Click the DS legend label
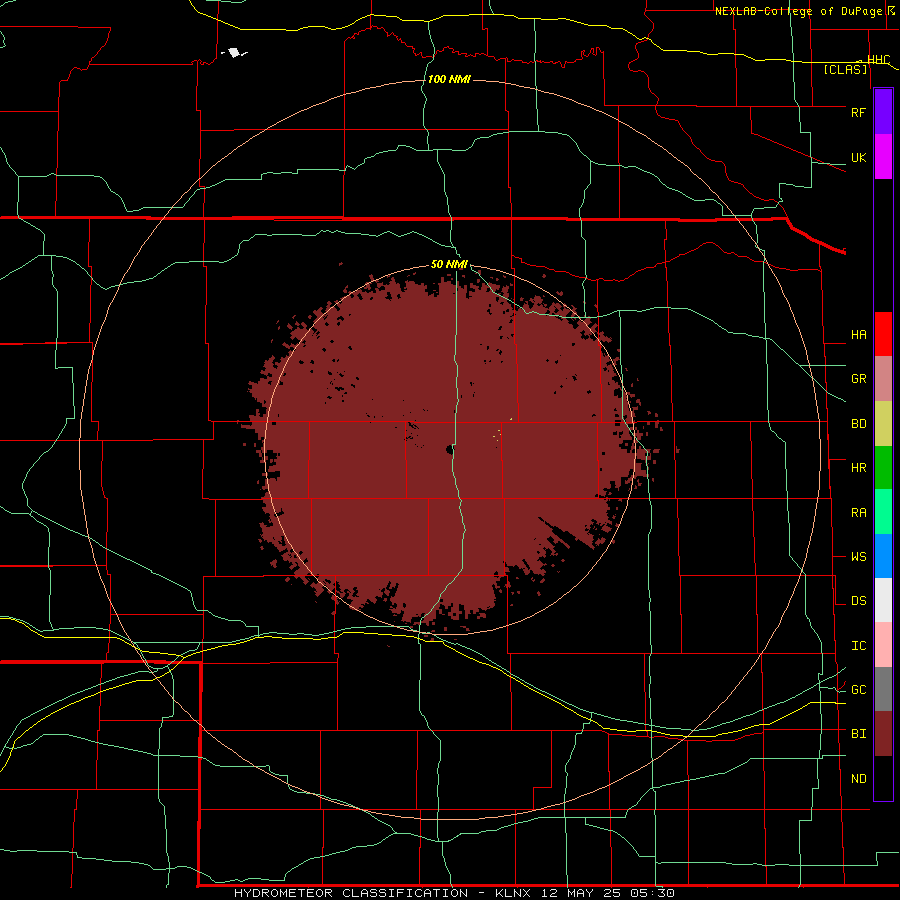Screen dimensions: 900x900 click(x=858, y=601)
